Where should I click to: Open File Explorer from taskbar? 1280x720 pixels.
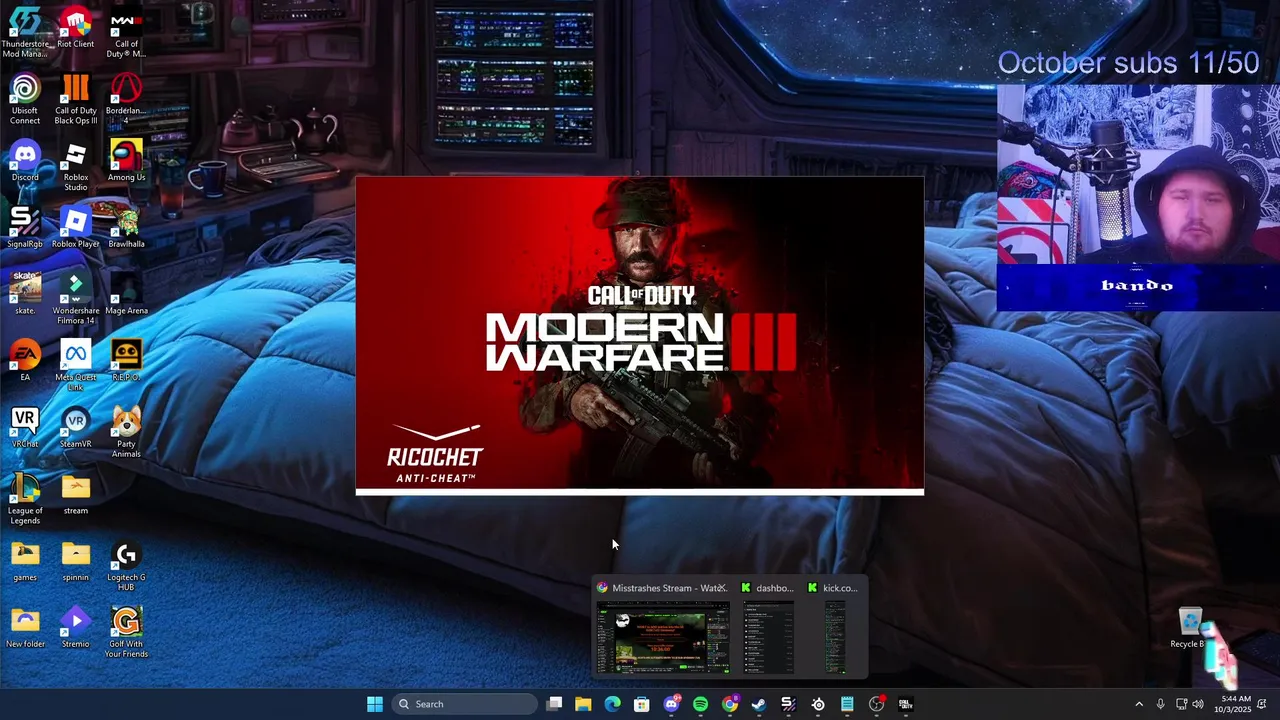tap(583, 704)
